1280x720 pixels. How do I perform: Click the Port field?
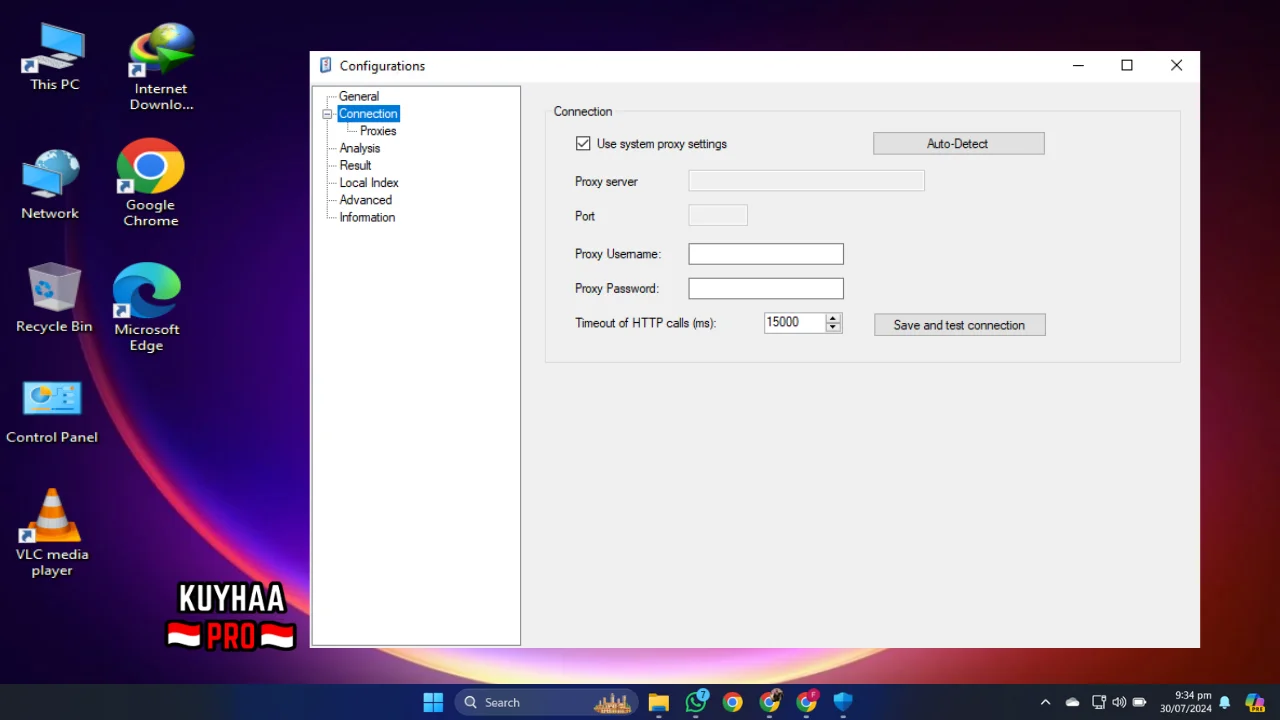click(x=718, y=215)
